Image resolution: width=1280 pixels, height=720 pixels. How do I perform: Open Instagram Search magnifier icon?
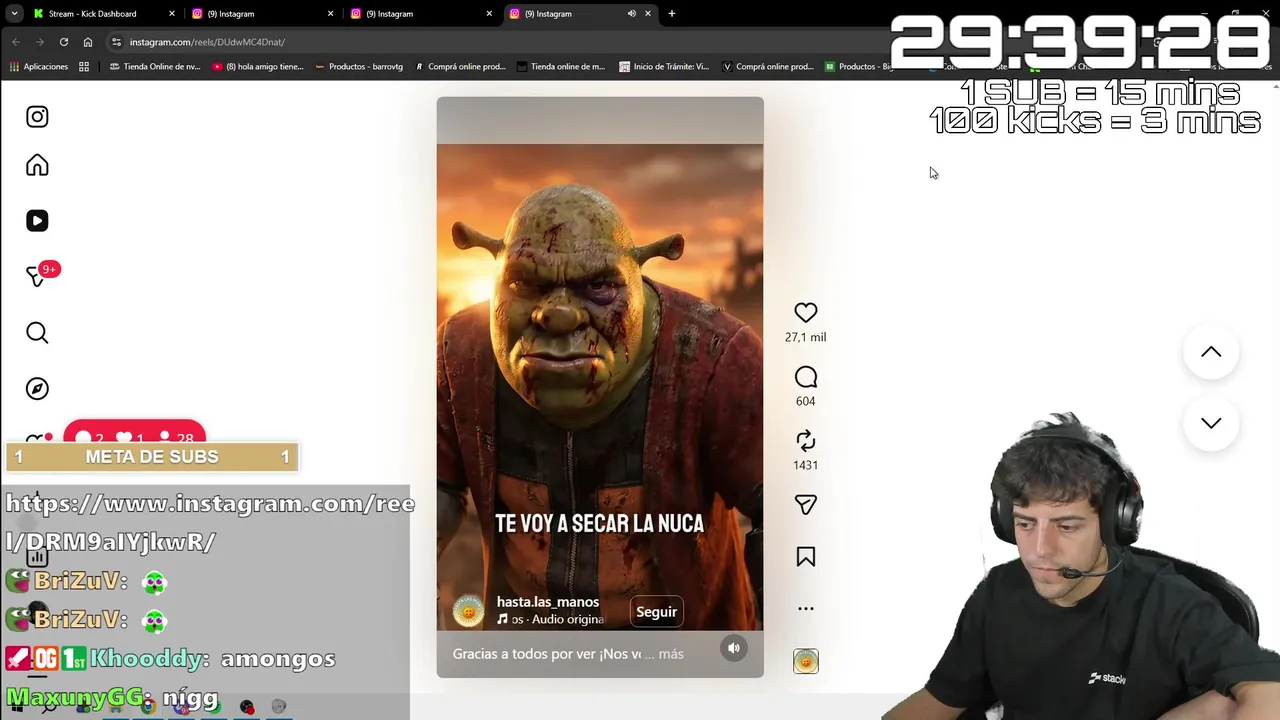click(x=37, y=333)
